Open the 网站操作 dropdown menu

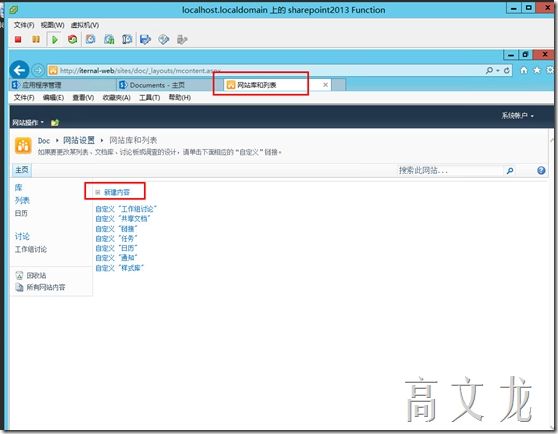(28, 123)
